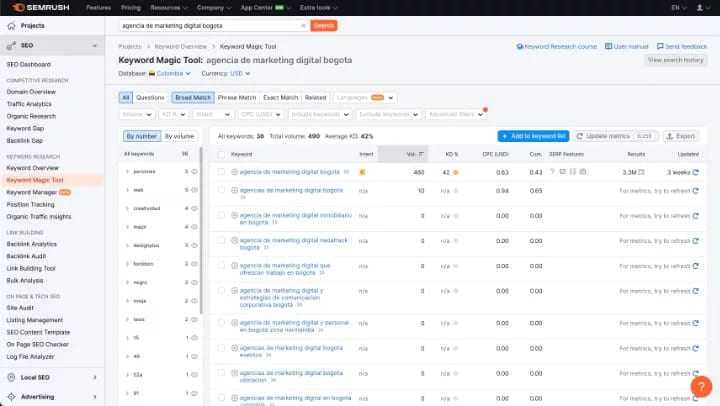720x406 pixels.
Task: Click View search history button
Action: pyautogui.click(x=675, y=60)
